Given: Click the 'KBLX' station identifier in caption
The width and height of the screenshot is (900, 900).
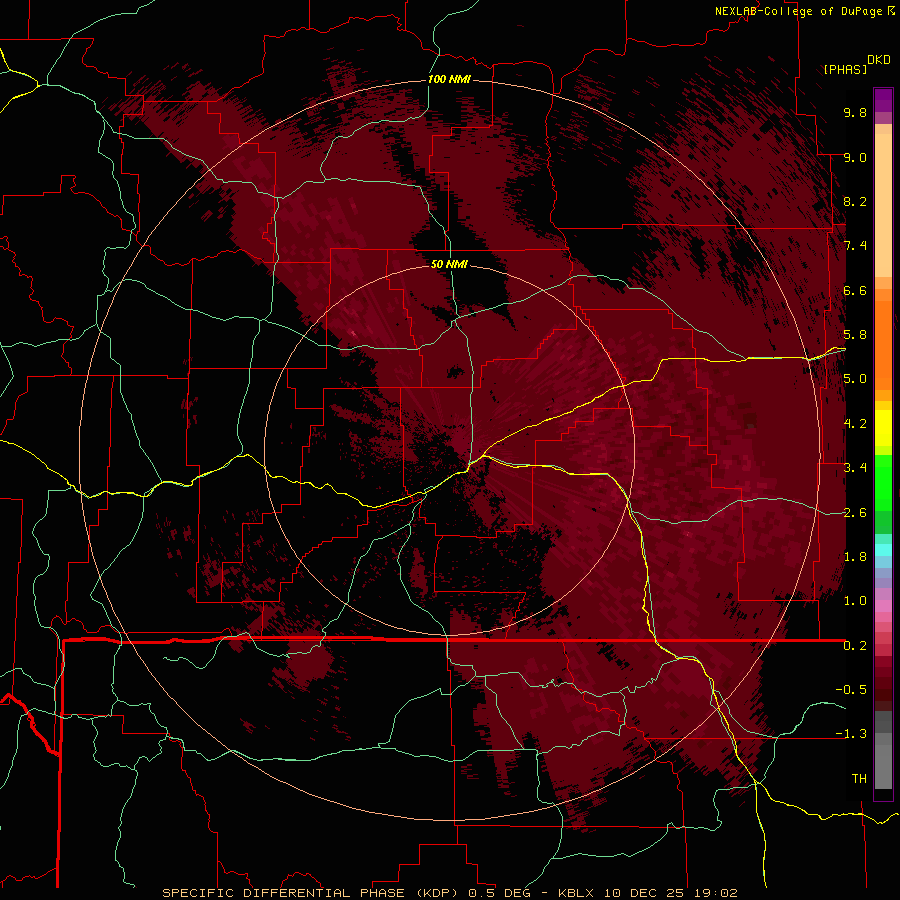Looking at the screenshot, I should coord(577,893).
